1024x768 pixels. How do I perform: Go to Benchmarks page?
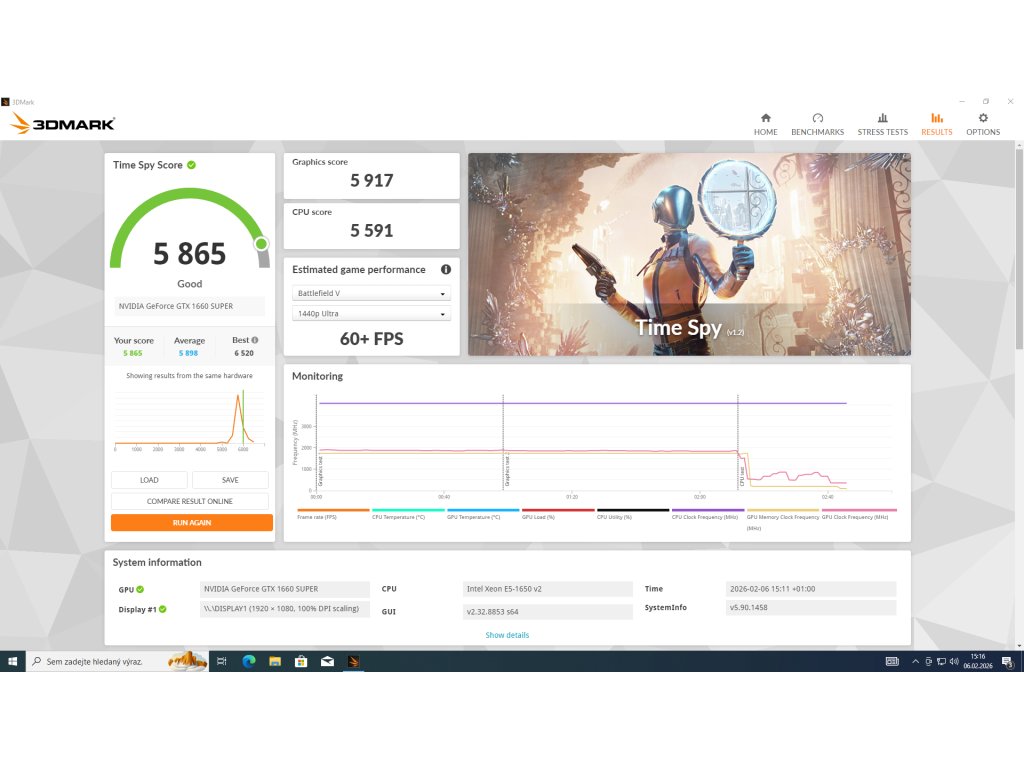pyautogui.click(x=817, y=124)
